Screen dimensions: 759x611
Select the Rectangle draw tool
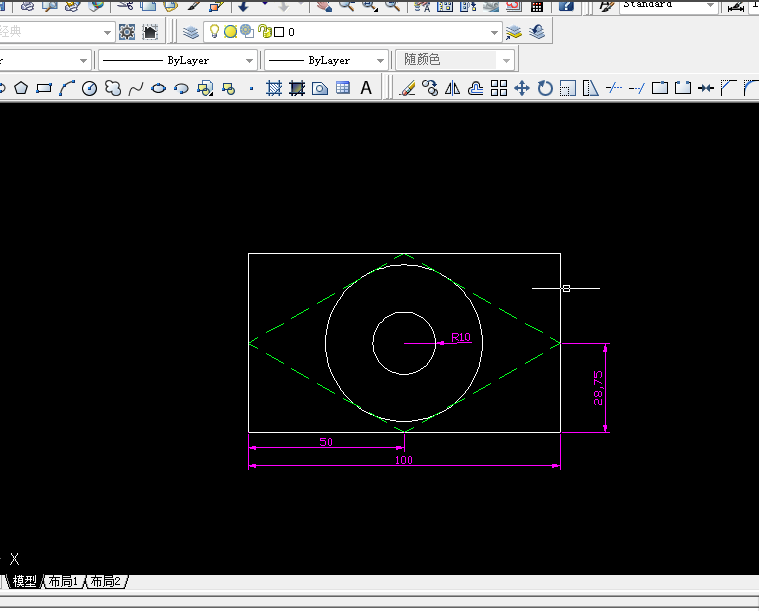click(x=43, y=88)
